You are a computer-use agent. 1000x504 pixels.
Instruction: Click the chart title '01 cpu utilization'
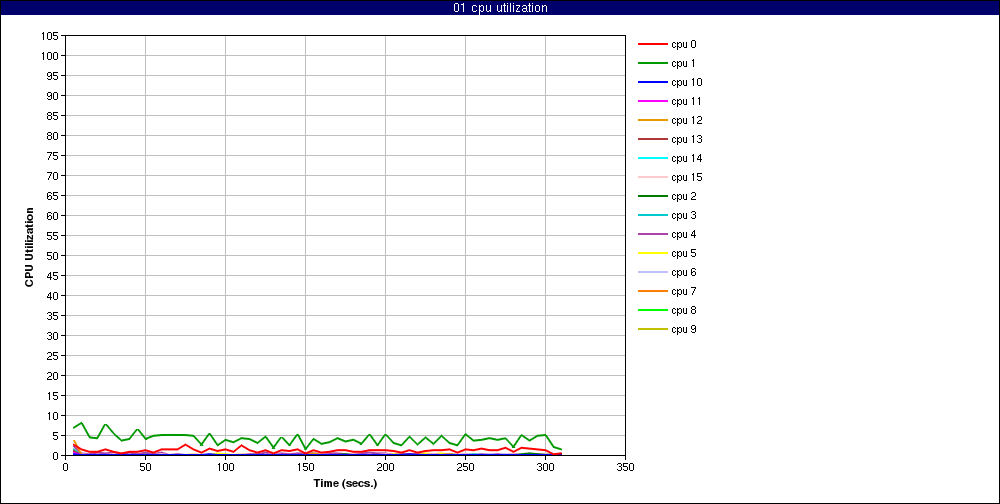coord(500,8)
